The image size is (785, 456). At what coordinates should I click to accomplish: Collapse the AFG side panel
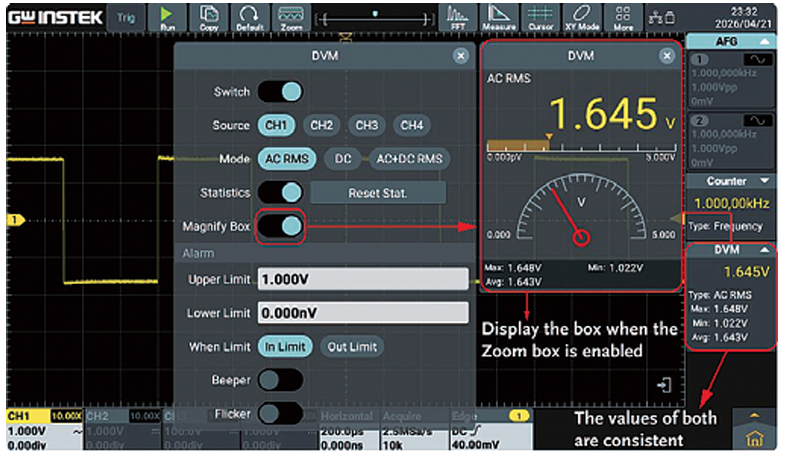click(764, 42)
